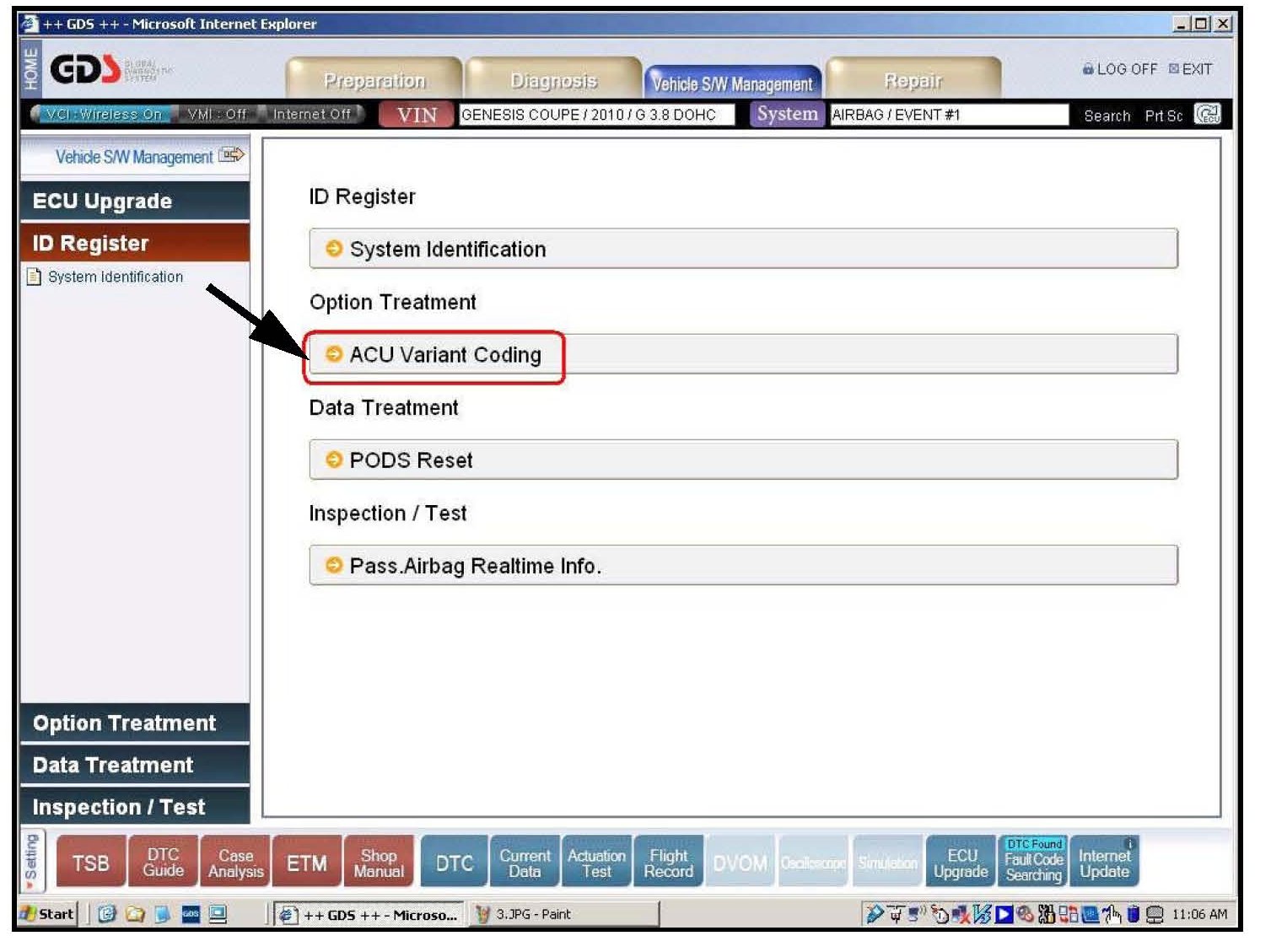
Task: Toggle the VMI Off indicator
Action: tap(217, 114)
